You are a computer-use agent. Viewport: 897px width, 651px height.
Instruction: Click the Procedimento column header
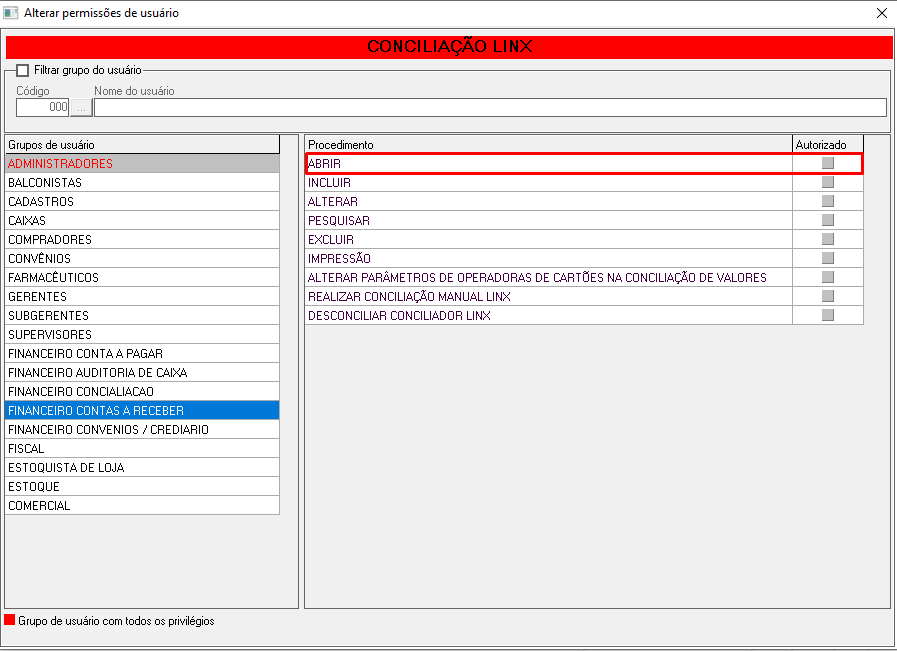pyautogui.click(x=549, y=145)
